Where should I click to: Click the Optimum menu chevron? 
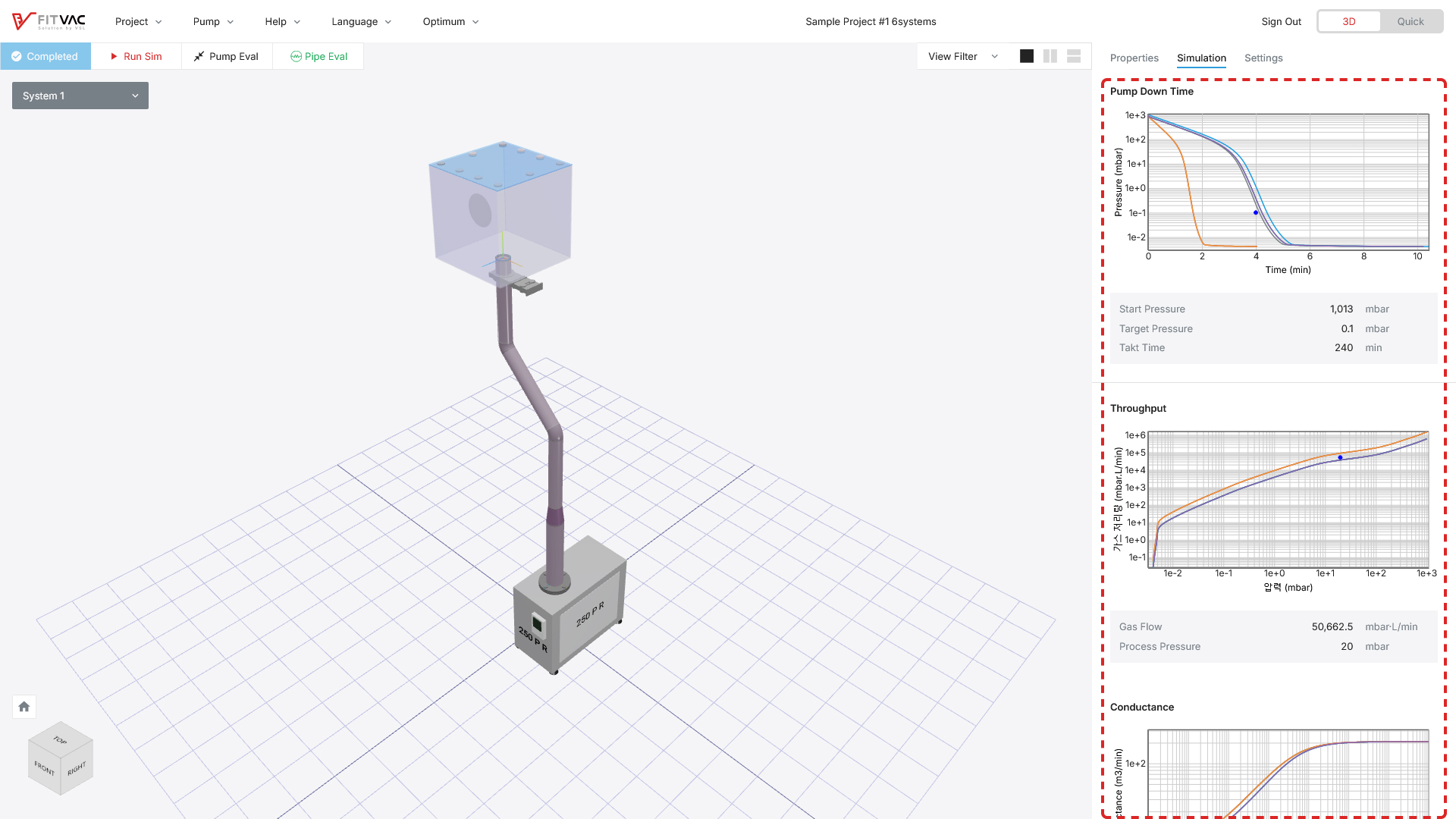(x=475, y=22)
